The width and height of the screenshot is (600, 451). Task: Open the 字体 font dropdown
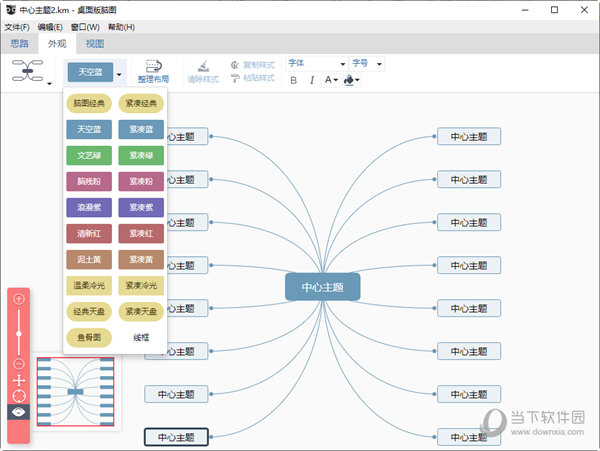316,64
